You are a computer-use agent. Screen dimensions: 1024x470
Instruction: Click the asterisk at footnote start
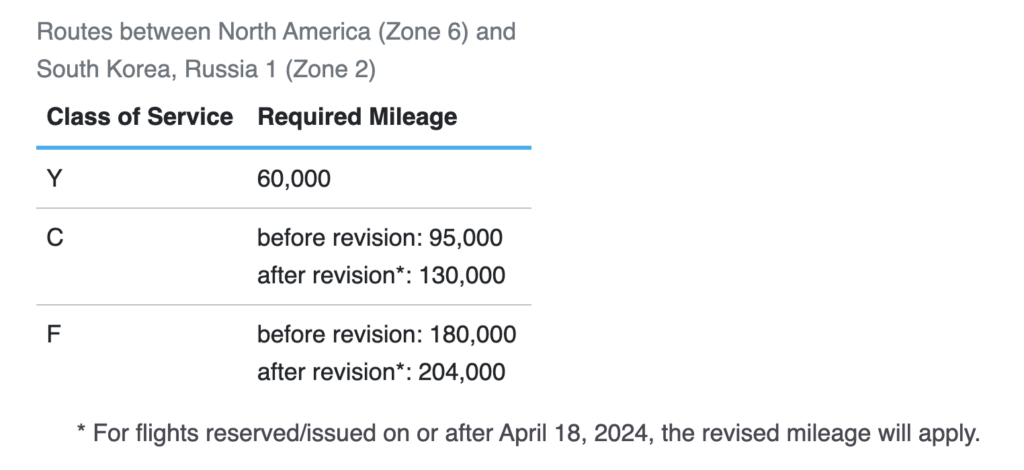point(81,431)
